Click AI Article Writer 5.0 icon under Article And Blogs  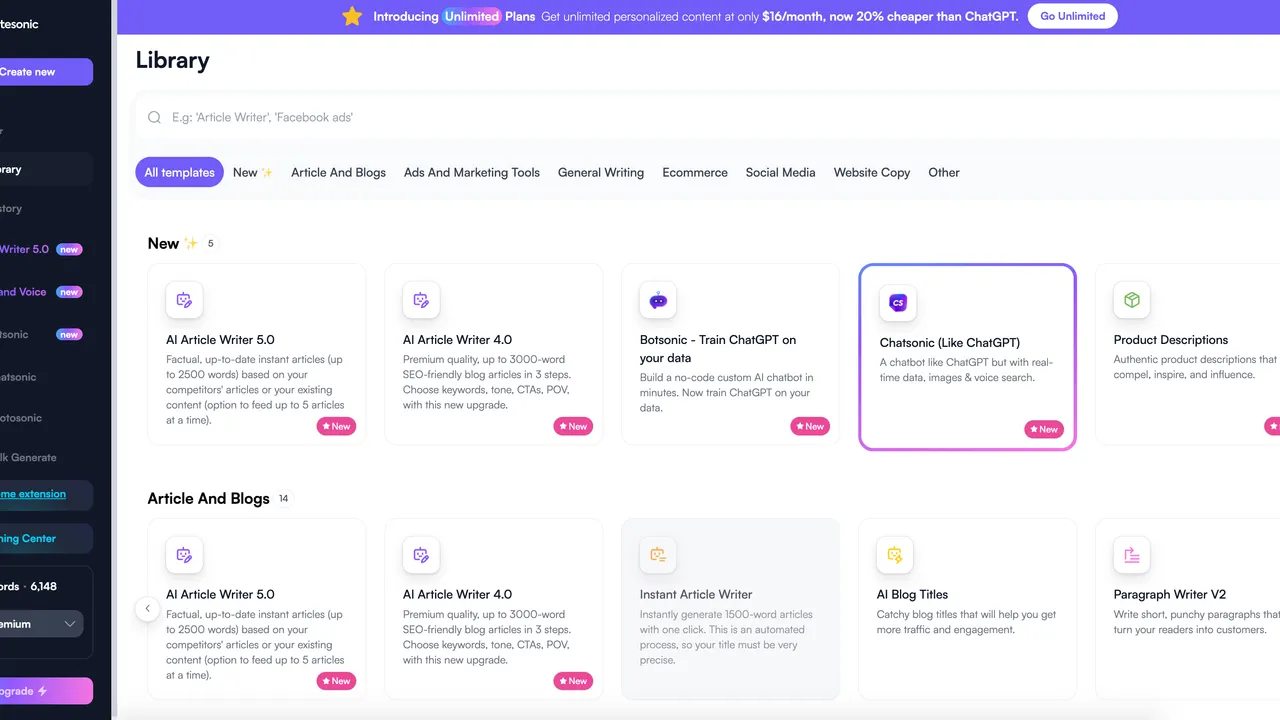point(184,555)
